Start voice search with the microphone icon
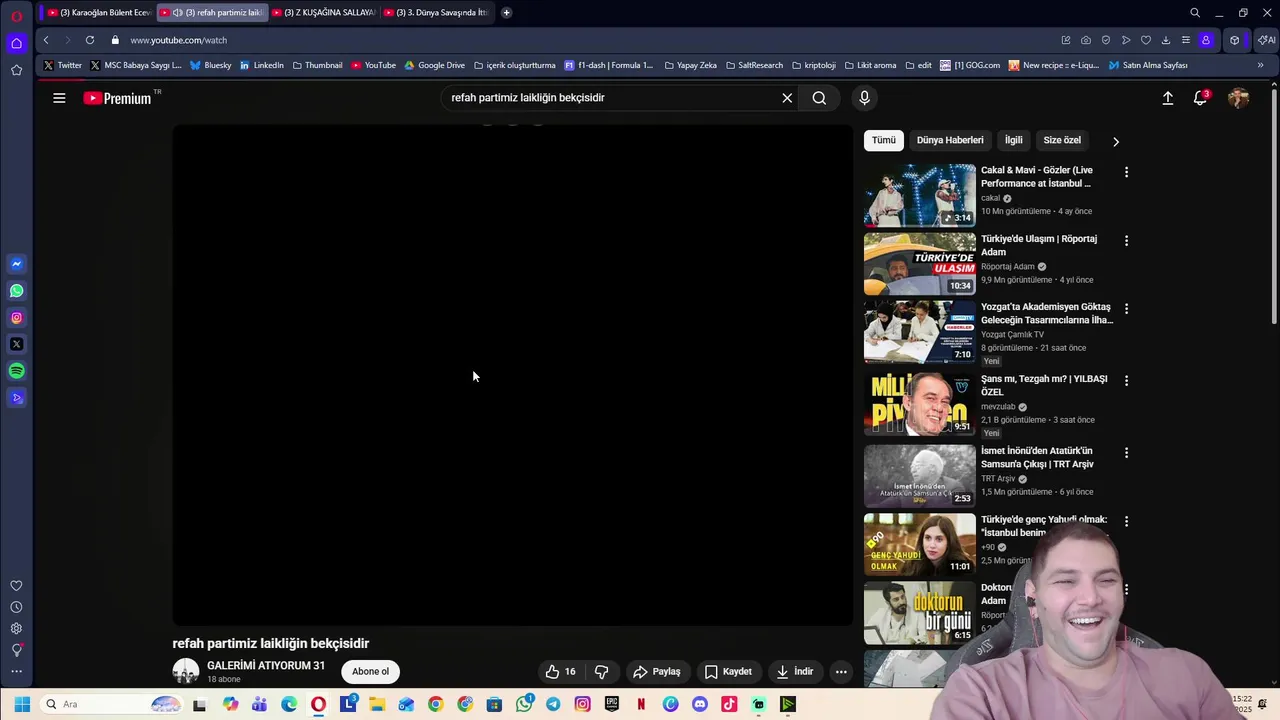This screenshot has width=1280, height=720. pos(865,98)
